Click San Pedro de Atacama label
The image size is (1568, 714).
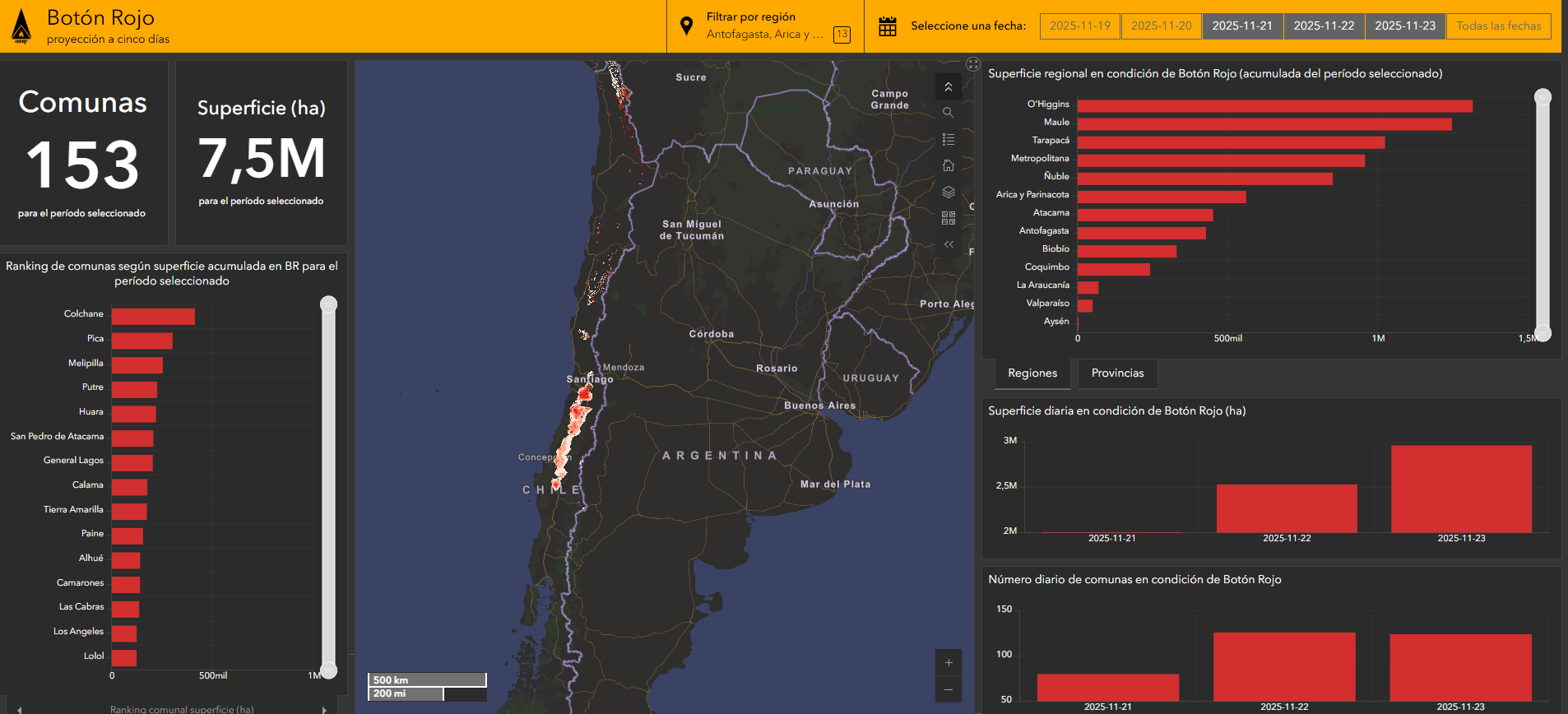pos(57,436)
